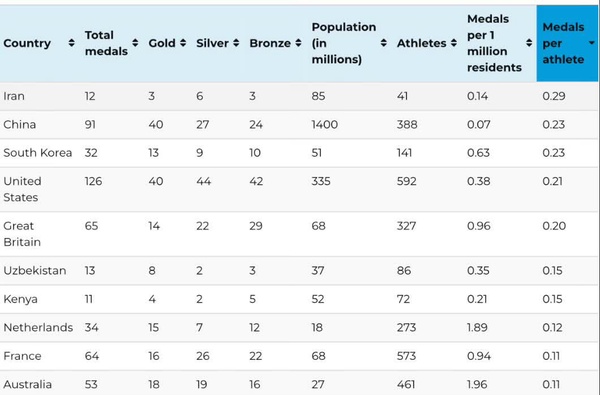Screen dimensions: 600x395
Task: Click the Silver column sort icon
Action: [236, 43]
